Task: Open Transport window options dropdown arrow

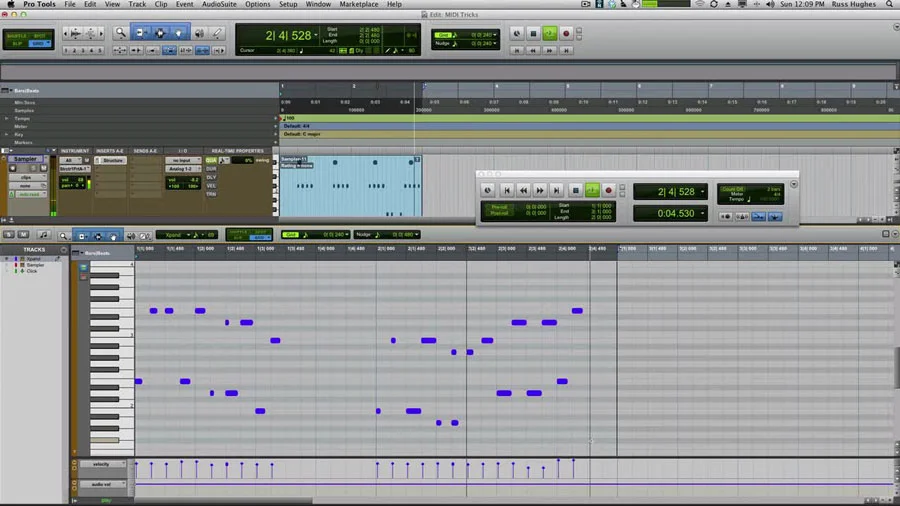Action: point(794,185)
